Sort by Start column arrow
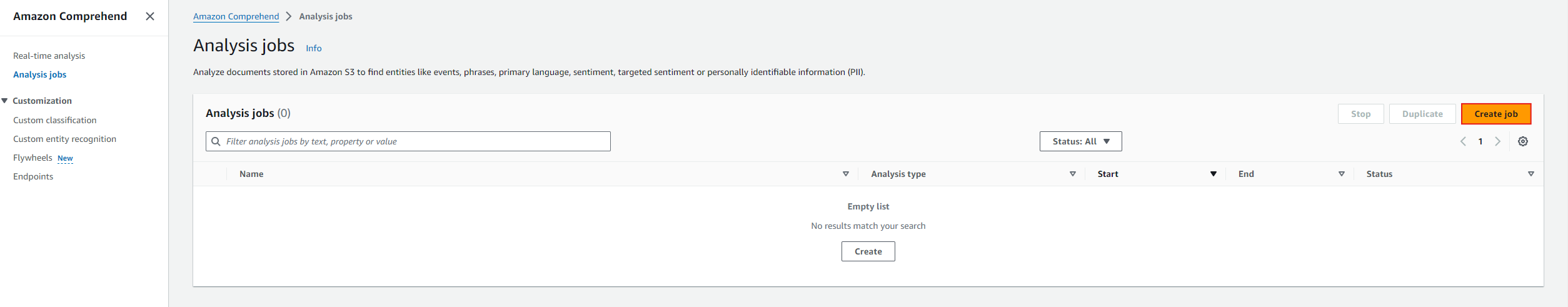Viewport: 1568px width, 307px height. [x=1214, y=174]
